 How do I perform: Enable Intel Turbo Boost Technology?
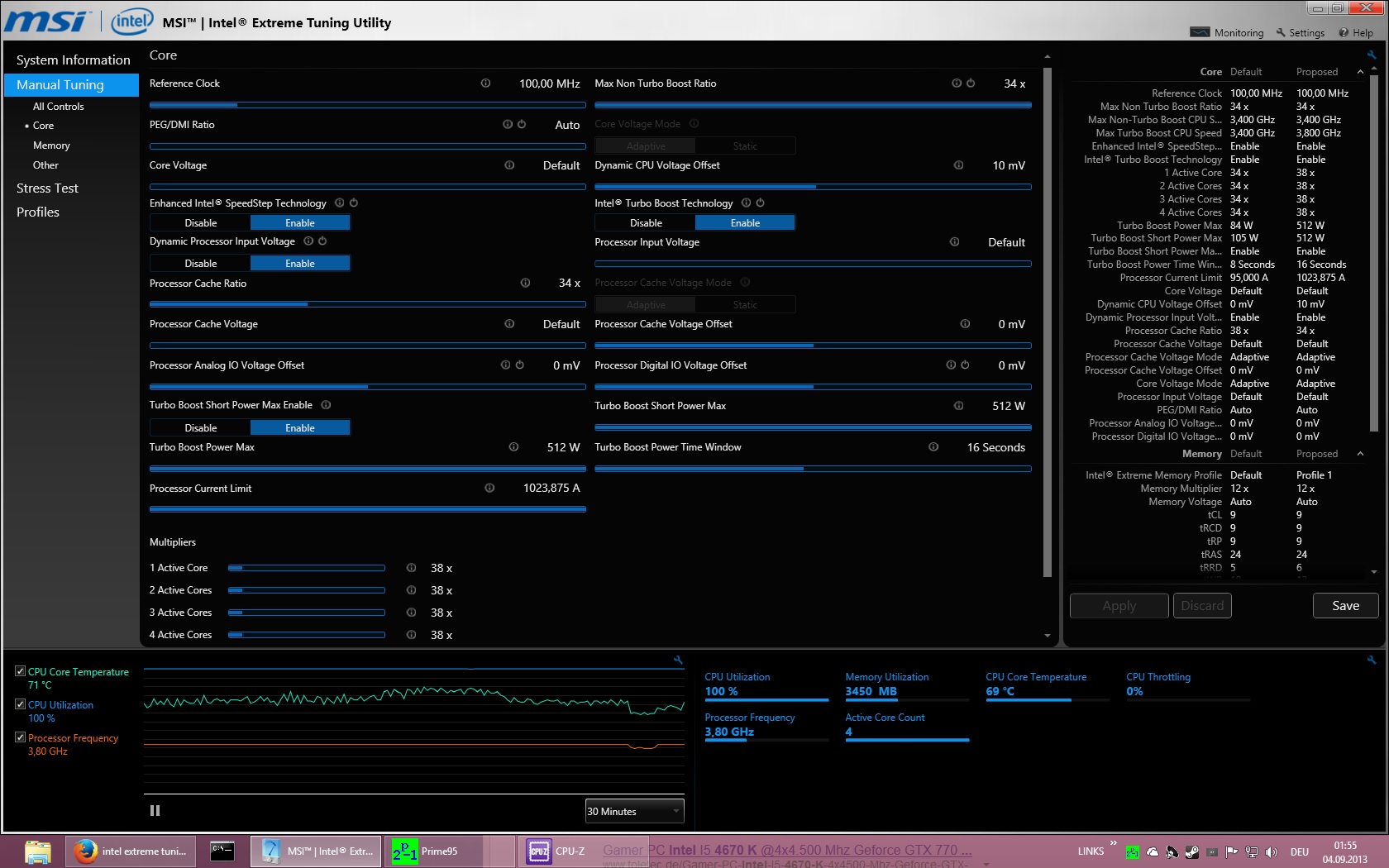click(x=745, y=222)
